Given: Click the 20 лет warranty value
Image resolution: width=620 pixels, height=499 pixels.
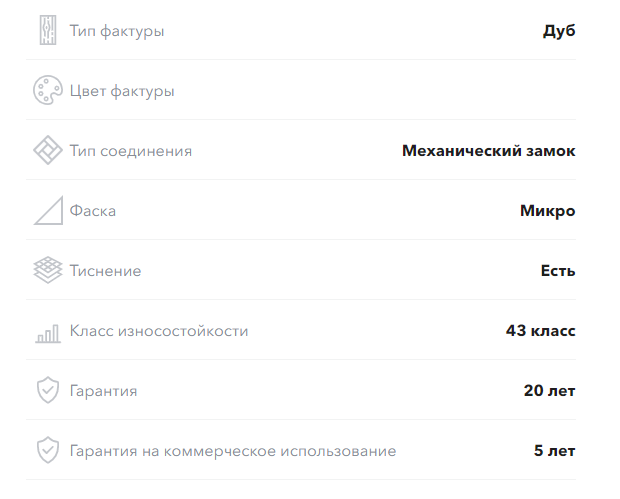Looking at the screenshot, I should [549, 391].
